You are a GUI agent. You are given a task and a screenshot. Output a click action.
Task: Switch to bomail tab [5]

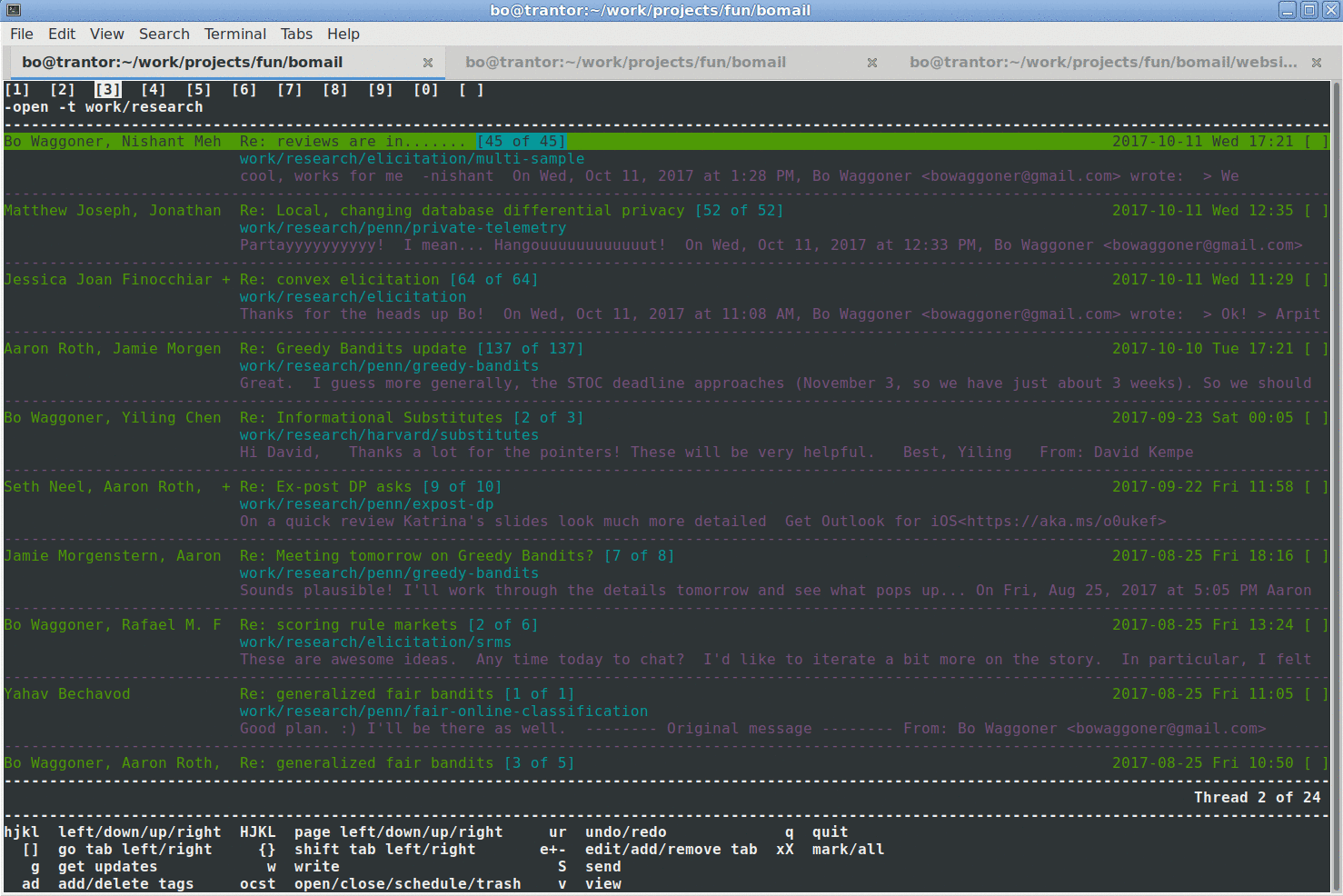[x=198, y=90]
